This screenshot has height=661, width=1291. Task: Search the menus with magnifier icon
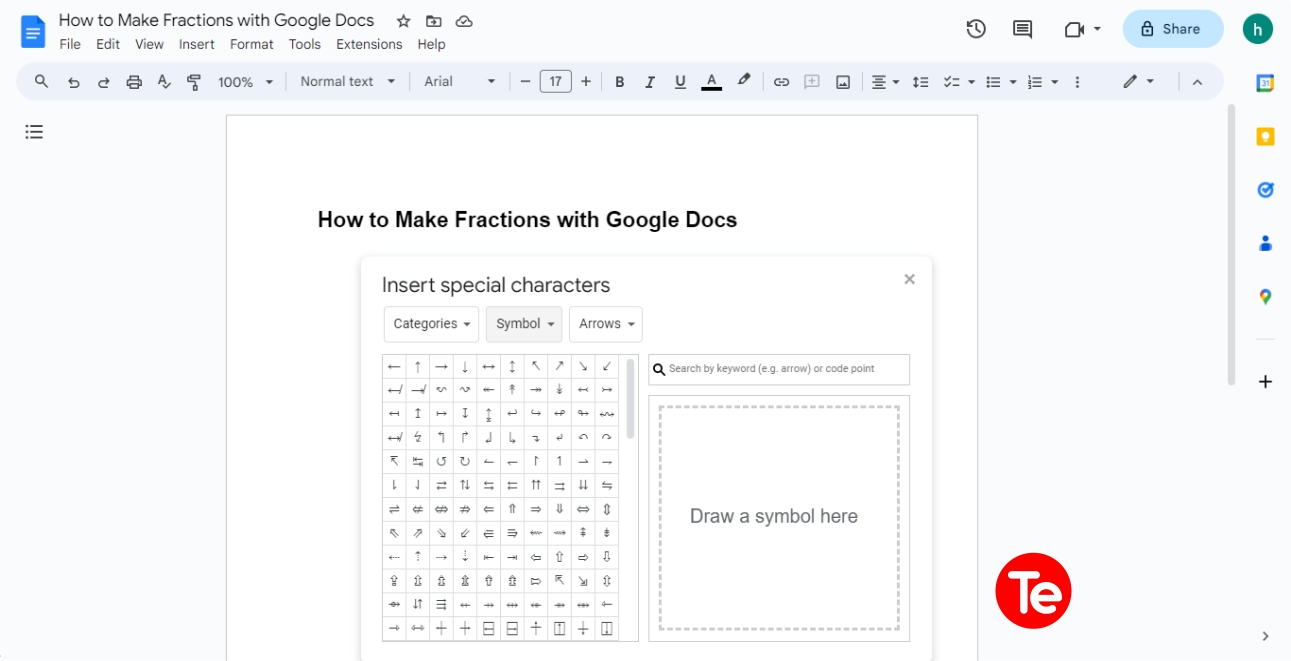tap(41, 82)
